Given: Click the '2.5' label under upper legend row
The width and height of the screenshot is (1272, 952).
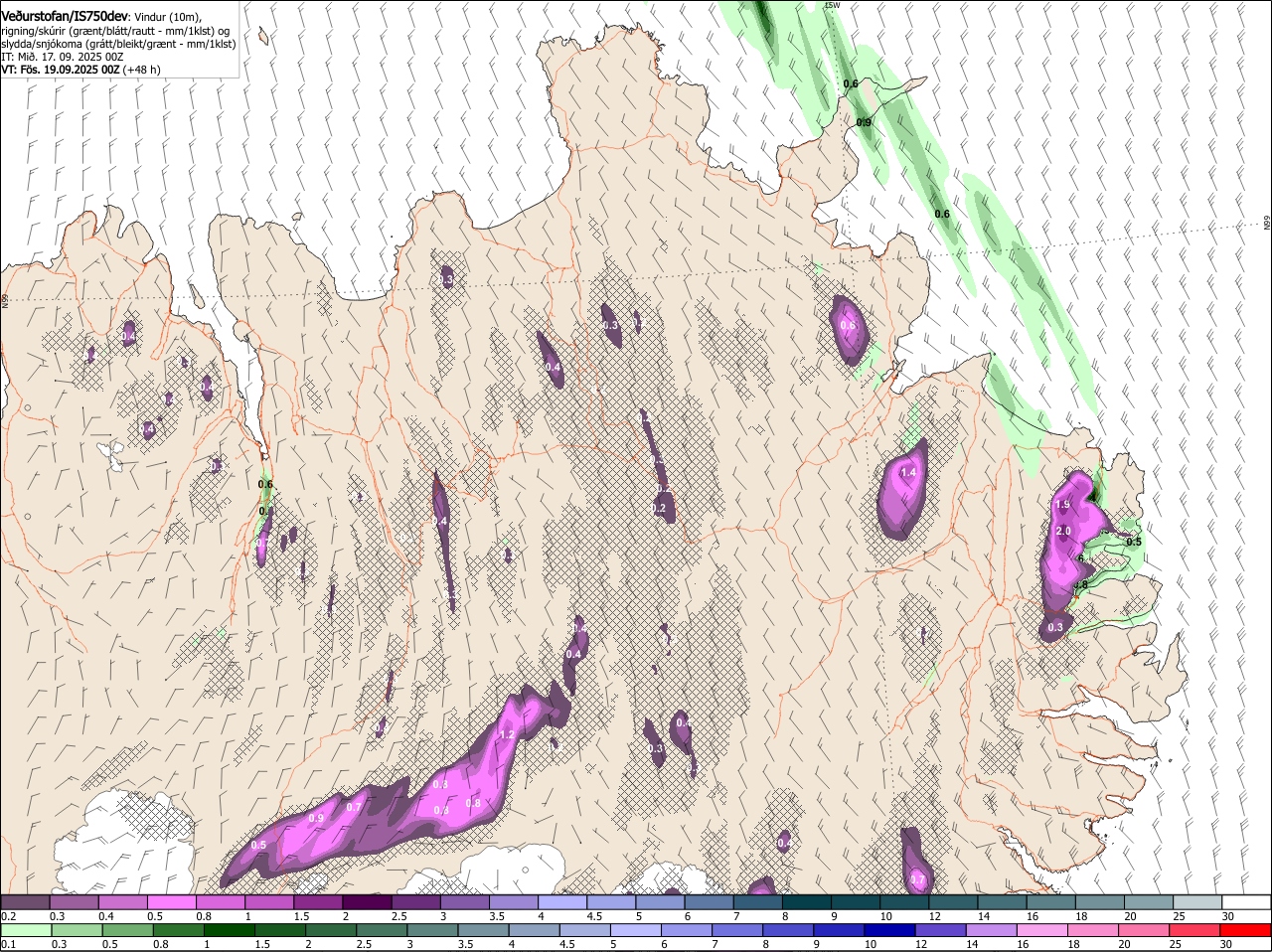Looking at the screenshot, I should coord(399,916).
